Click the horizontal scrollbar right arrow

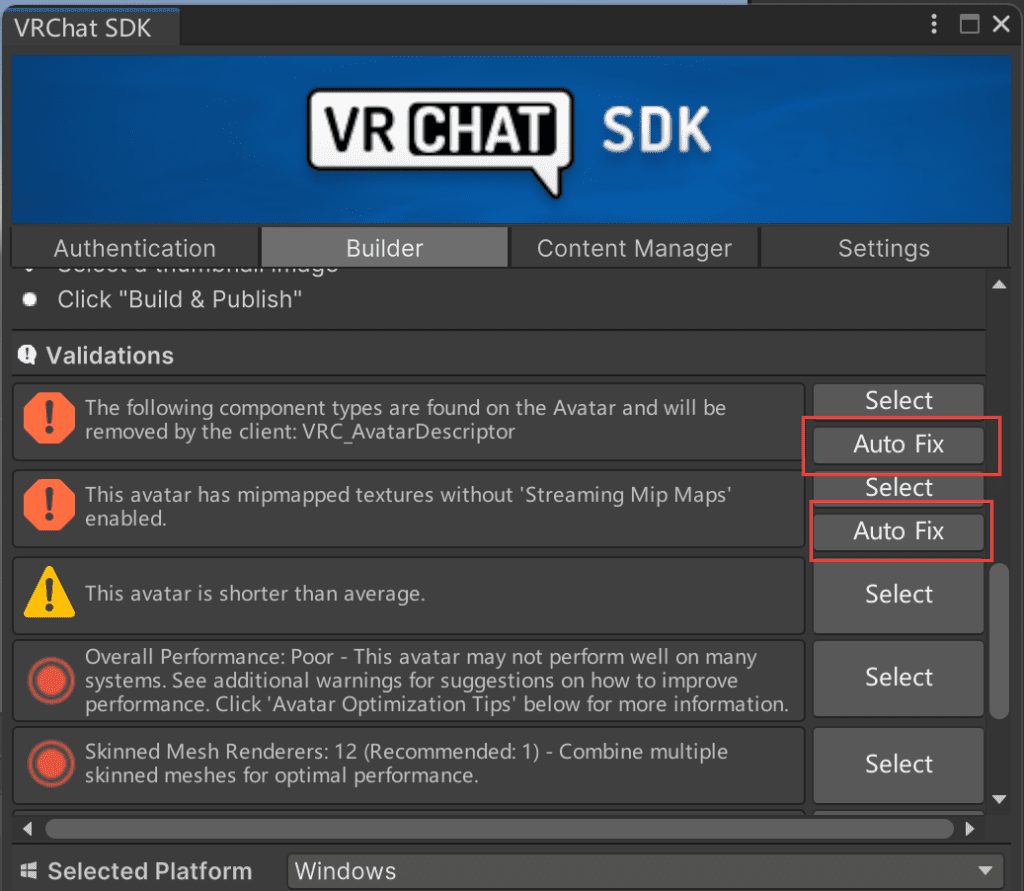click(969, 829)
